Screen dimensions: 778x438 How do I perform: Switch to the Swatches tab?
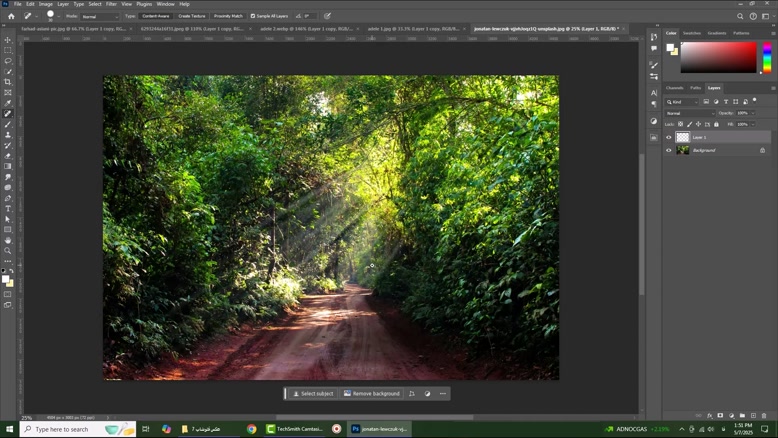point(692,33)
